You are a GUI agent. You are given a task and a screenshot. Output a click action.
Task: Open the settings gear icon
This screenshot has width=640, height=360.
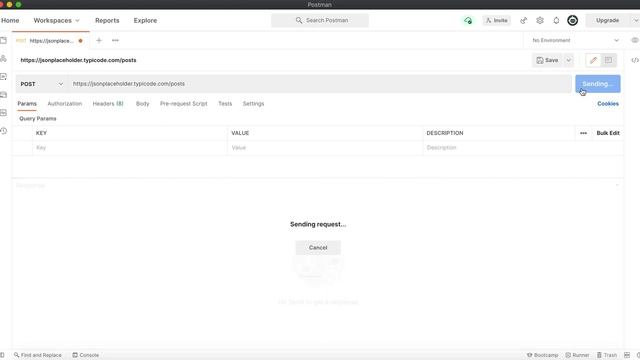click(540, 20)
